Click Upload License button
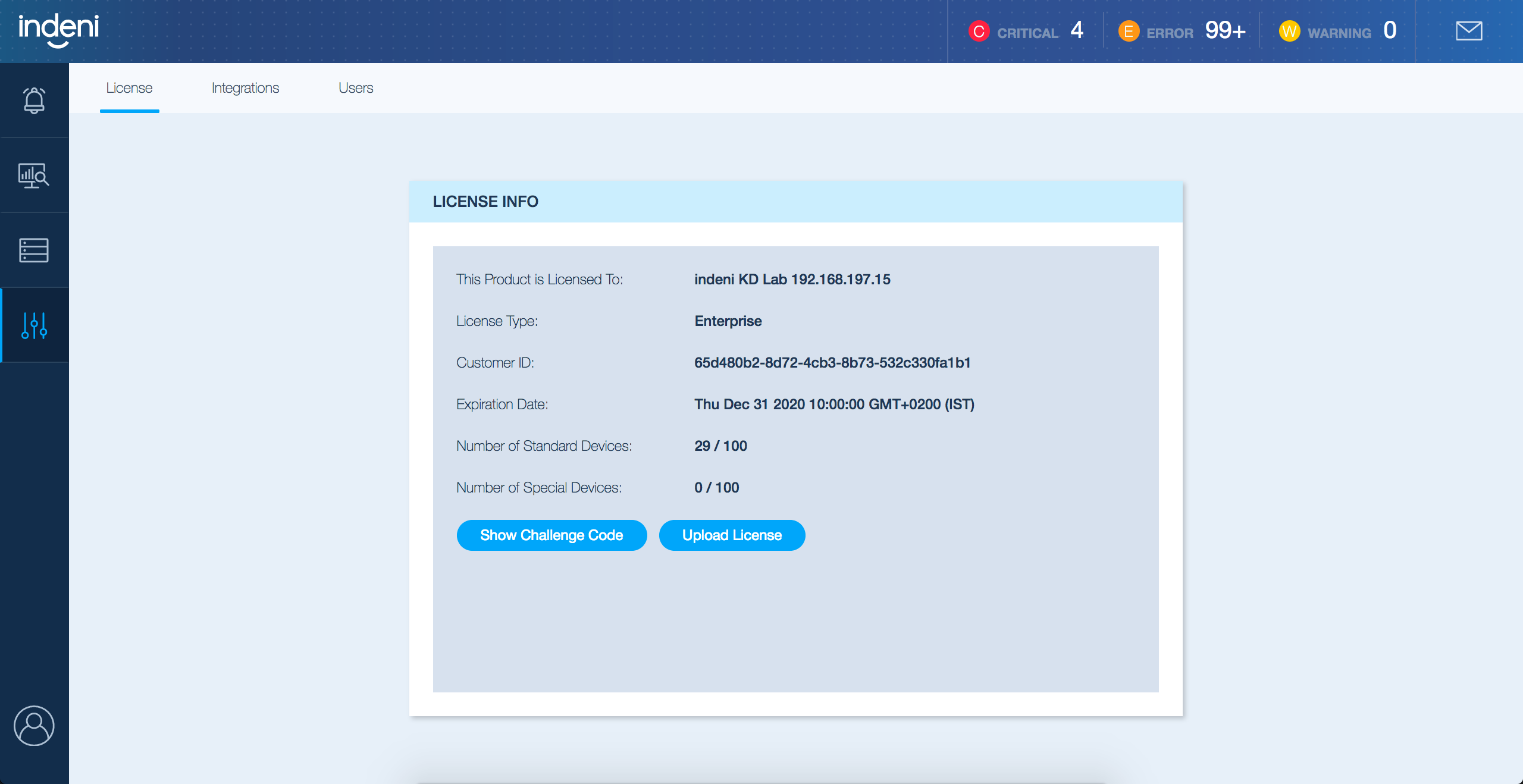Viewport: 1523px width, 784px height. click(732, 535)
